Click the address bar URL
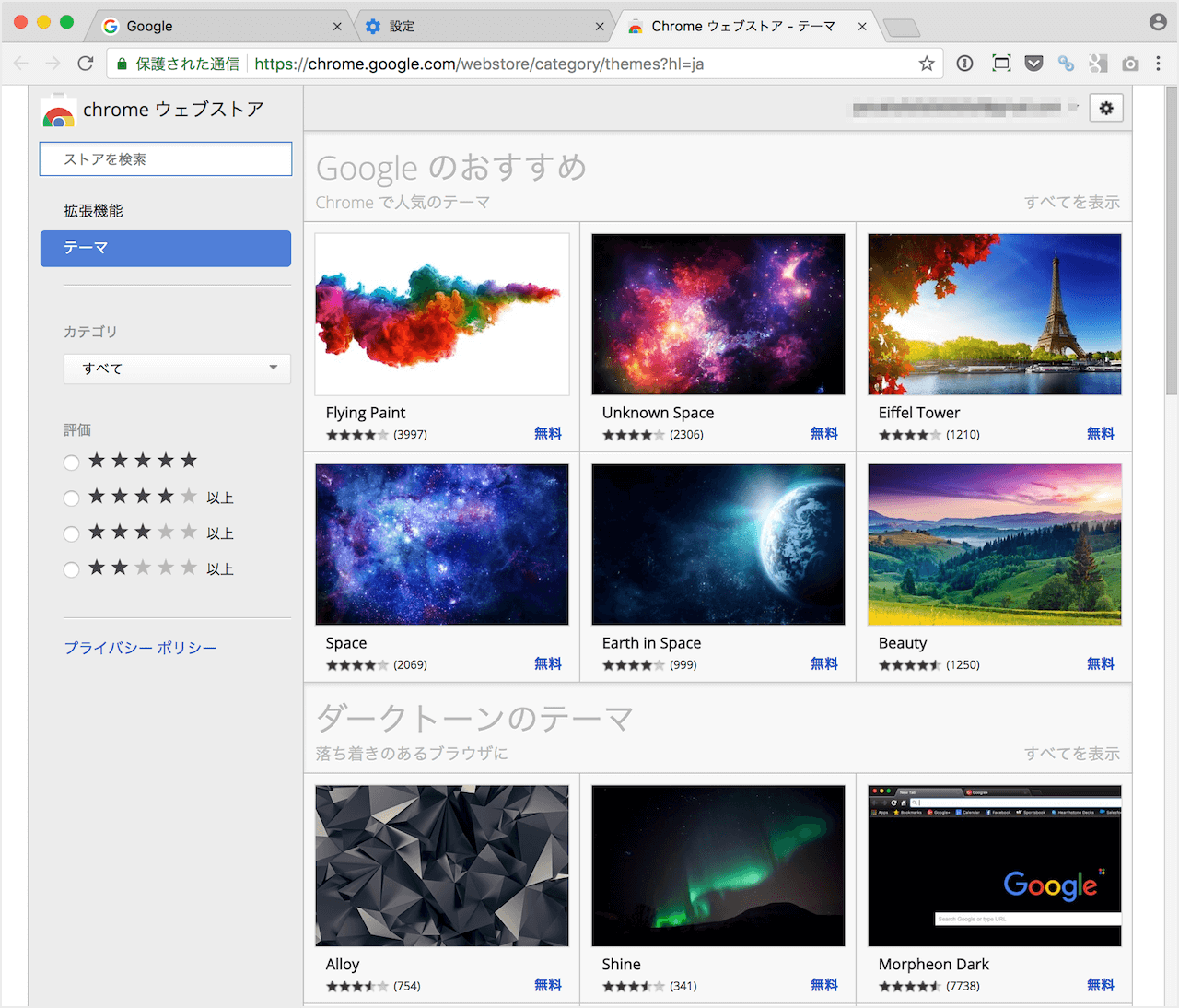Image resolution: width=1179 pixels, height=1008 pixels. pos(479,64)
